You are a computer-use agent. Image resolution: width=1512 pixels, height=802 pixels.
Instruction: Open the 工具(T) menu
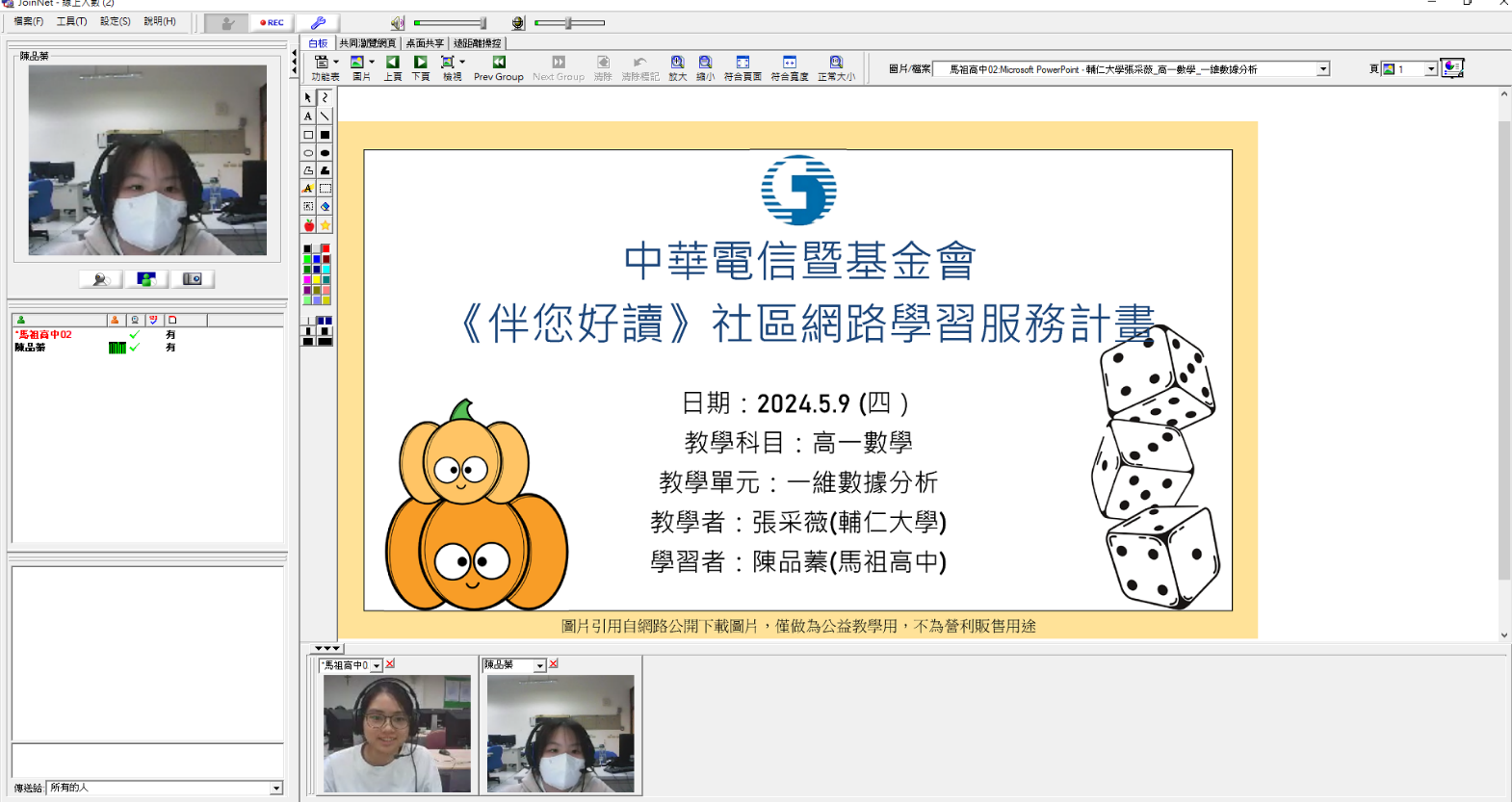pos(71,21)
